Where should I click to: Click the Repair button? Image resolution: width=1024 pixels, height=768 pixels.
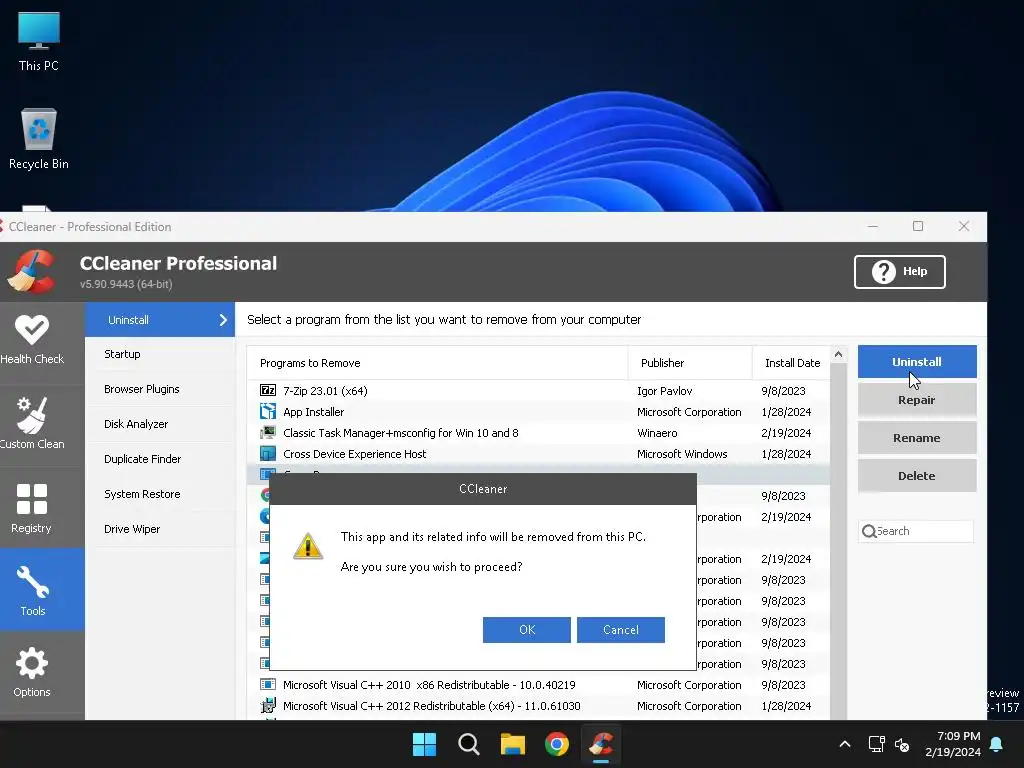point(917,400)
